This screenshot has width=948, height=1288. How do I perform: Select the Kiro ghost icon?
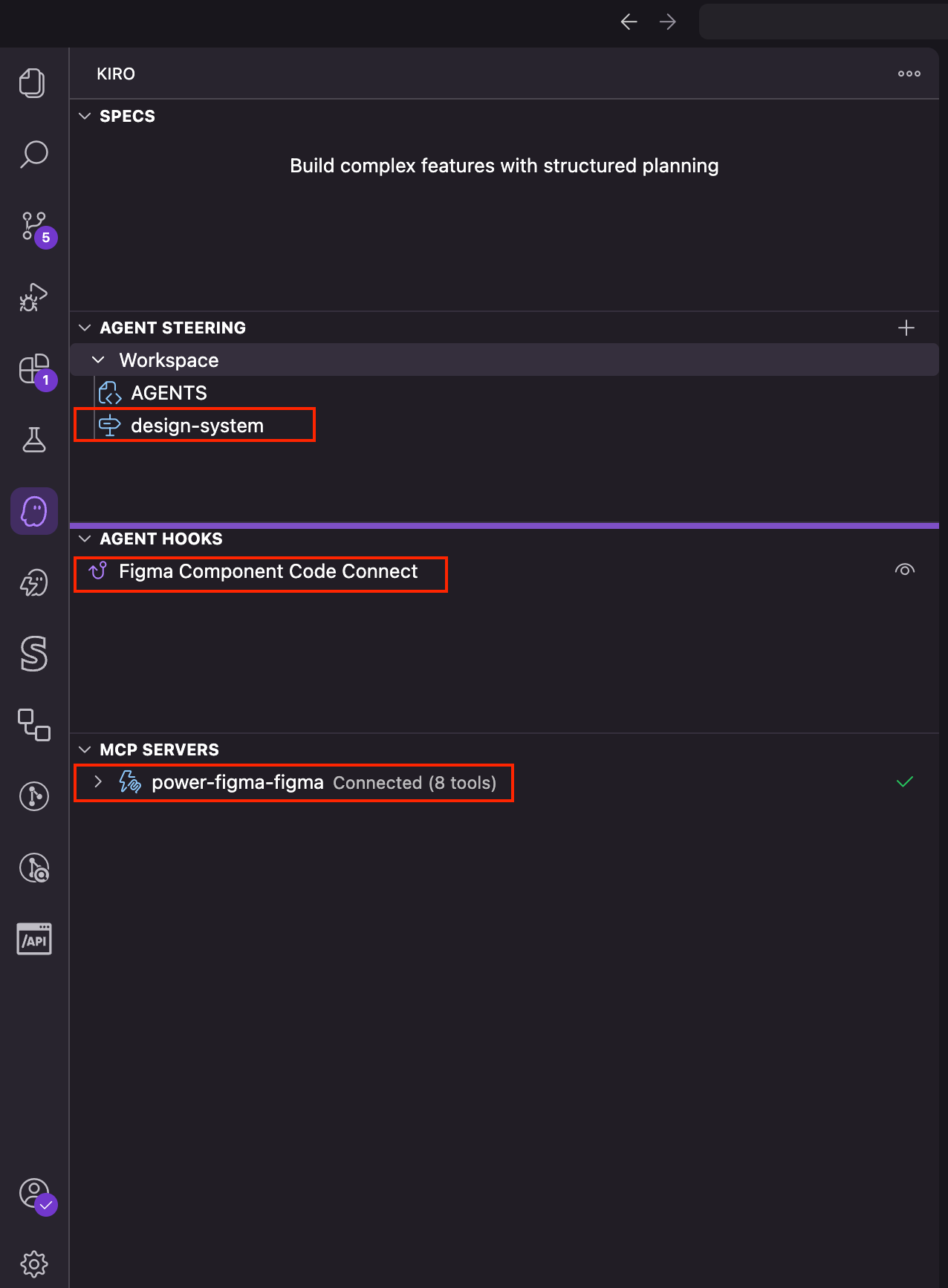click(x=34, y=511)
